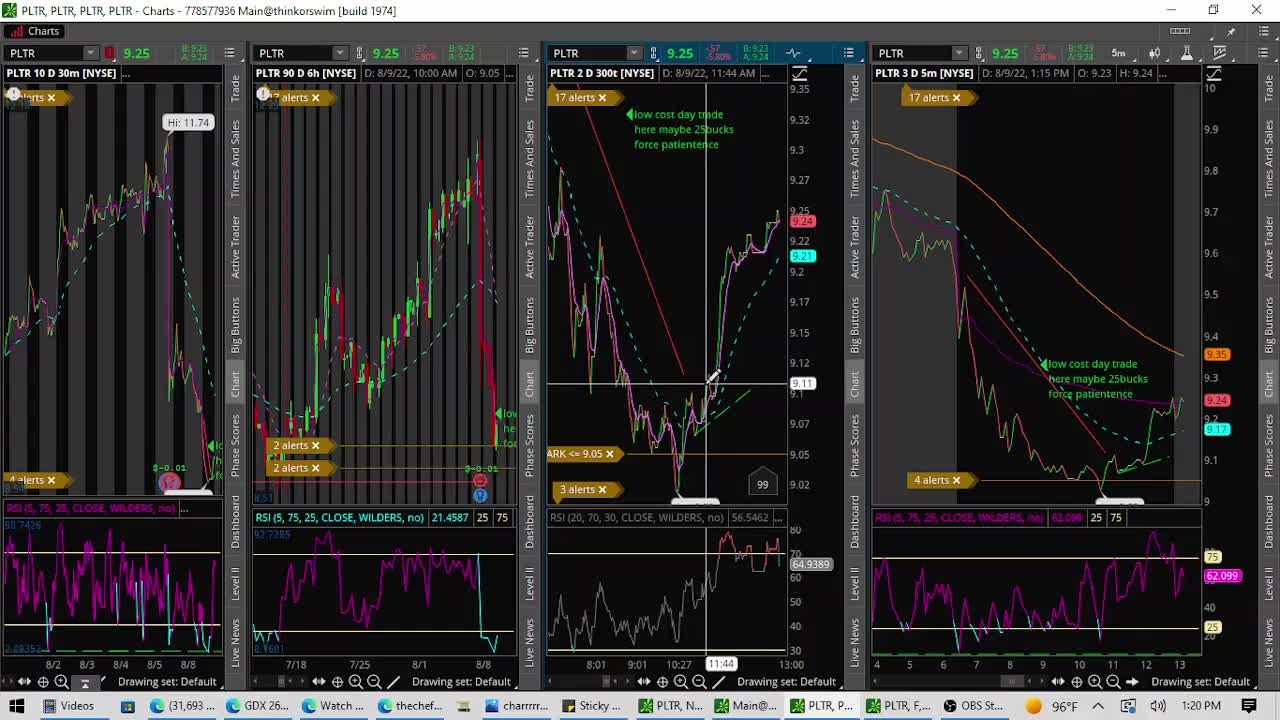Open the chart menu list icon in 2 D 300t chart
Image resolution: width=1280 pixels, height=720 pixels.
coord(848,53)
